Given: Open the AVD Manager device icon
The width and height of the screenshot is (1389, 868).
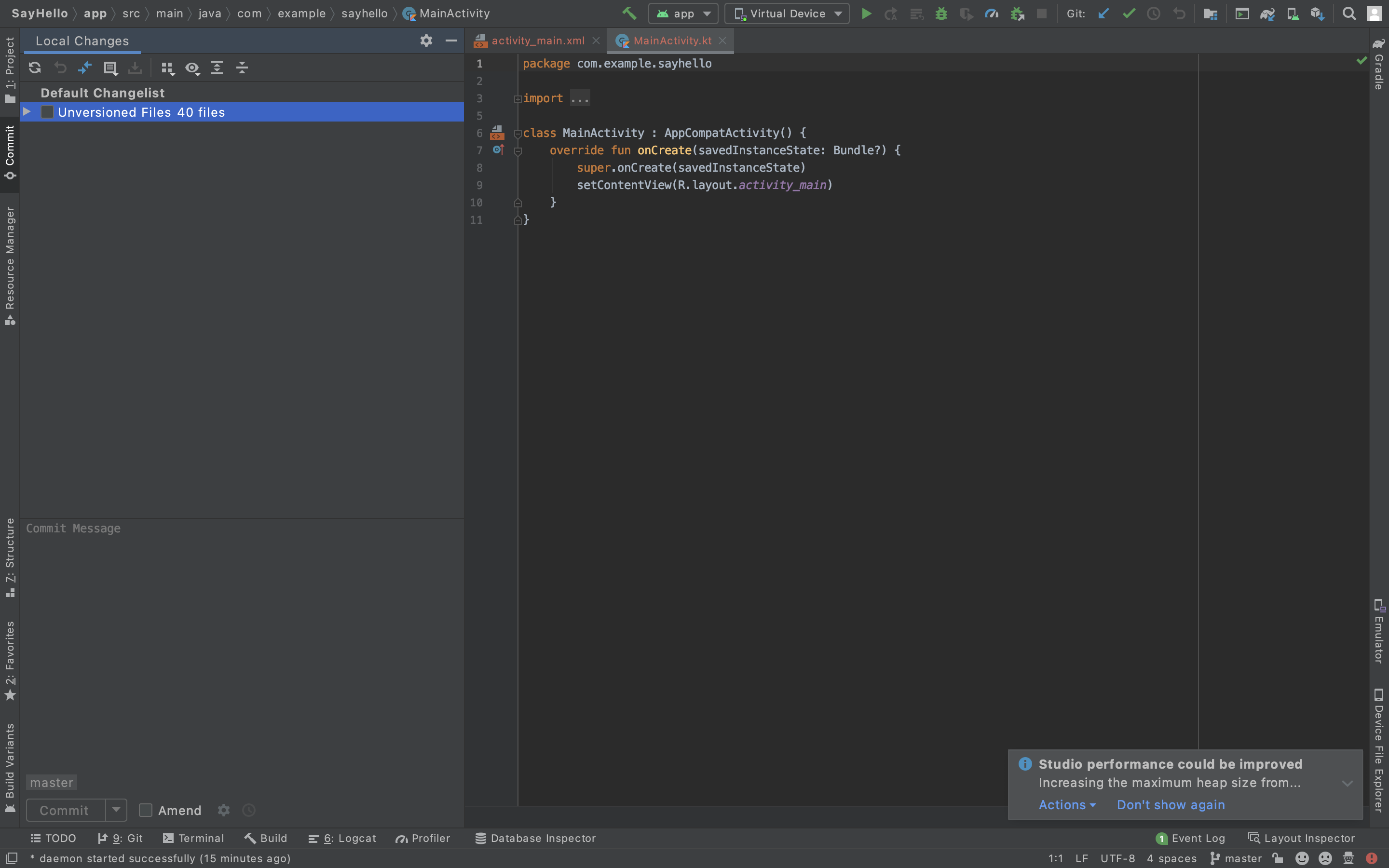Looking at the screenshot, I should click(1293, 14).
